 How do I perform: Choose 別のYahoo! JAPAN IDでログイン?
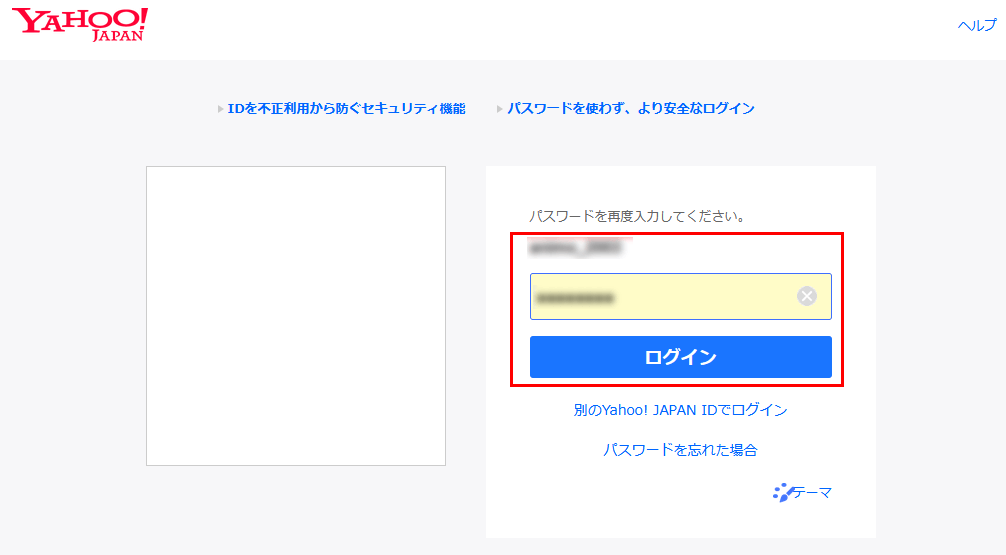680,410
